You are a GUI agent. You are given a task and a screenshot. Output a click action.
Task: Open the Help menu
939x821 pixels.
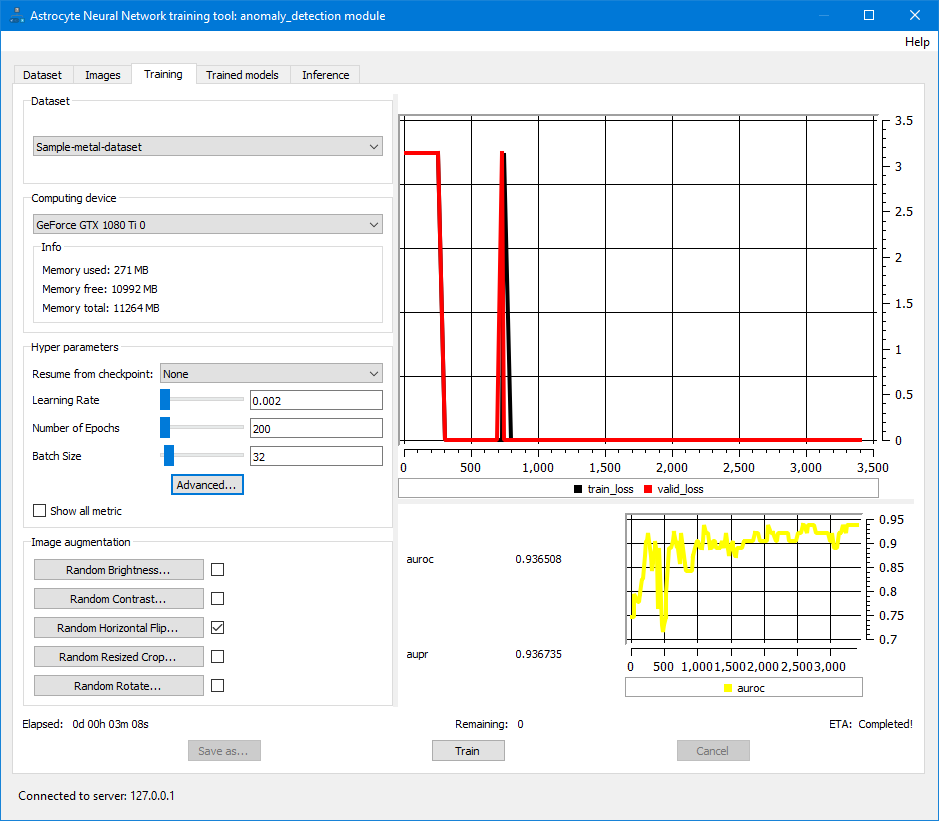click(x=916, y=42)
